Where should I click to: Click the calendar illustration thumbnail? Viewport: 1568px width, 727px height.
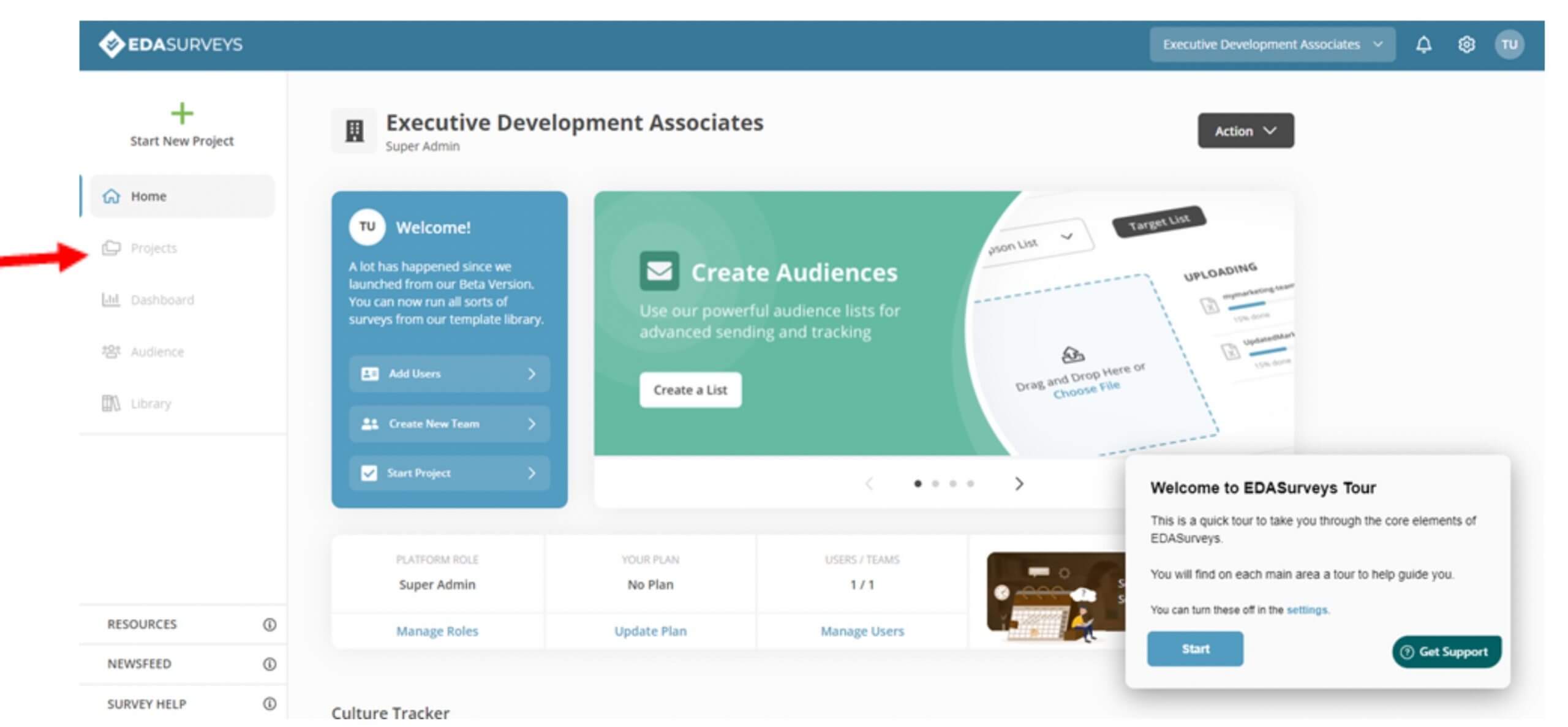1056,596
